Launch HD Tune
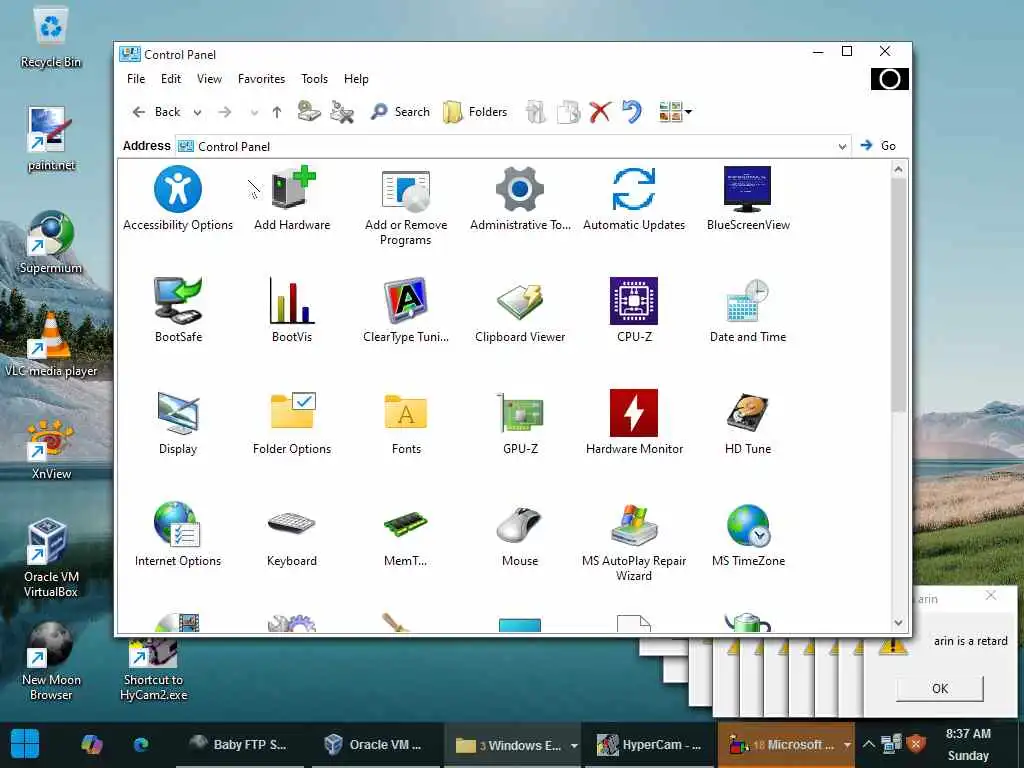 click(x=748, y=423)
